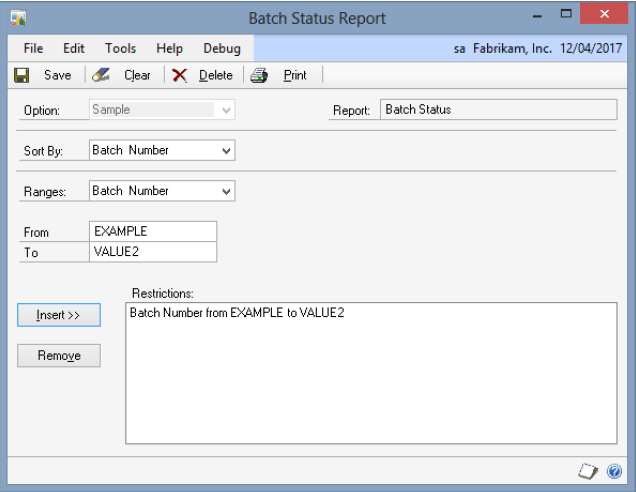The width and height of the screenshot is (636, 492).
Task: Click the red Delete X icon
Action: tap(180, 75)
